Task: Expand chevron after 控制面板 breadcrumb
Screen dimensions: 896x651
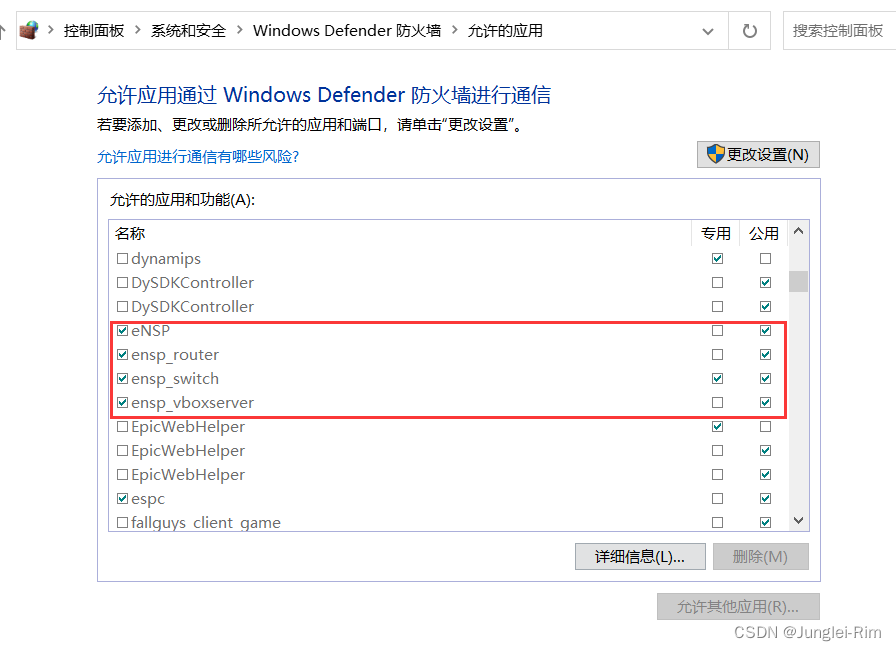Action: (137, 30)
